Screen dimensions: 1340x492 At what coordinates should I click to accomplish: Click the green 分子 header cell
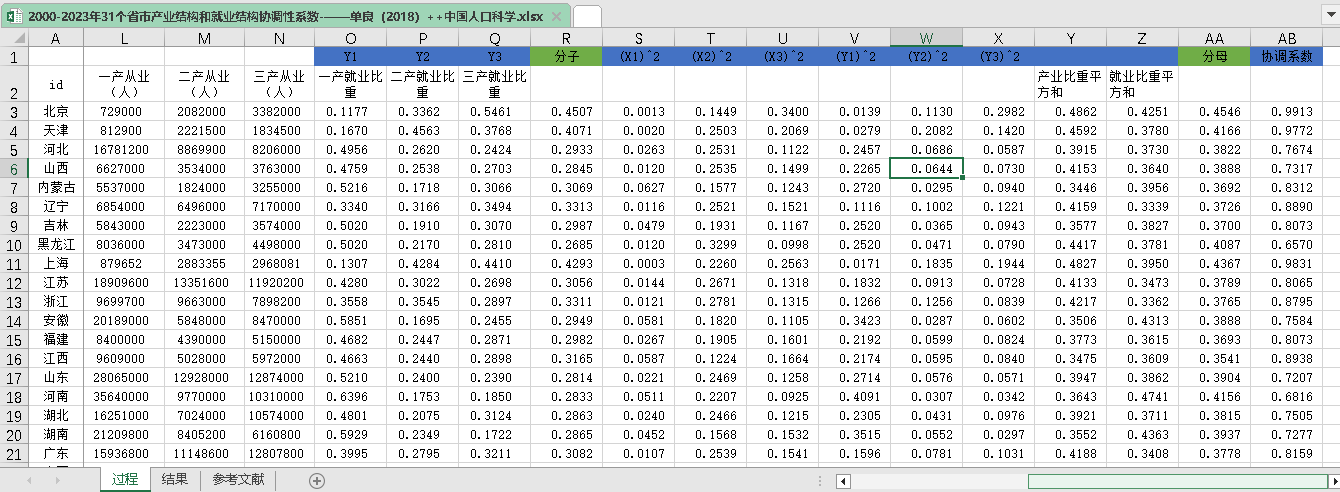[566, 57]
